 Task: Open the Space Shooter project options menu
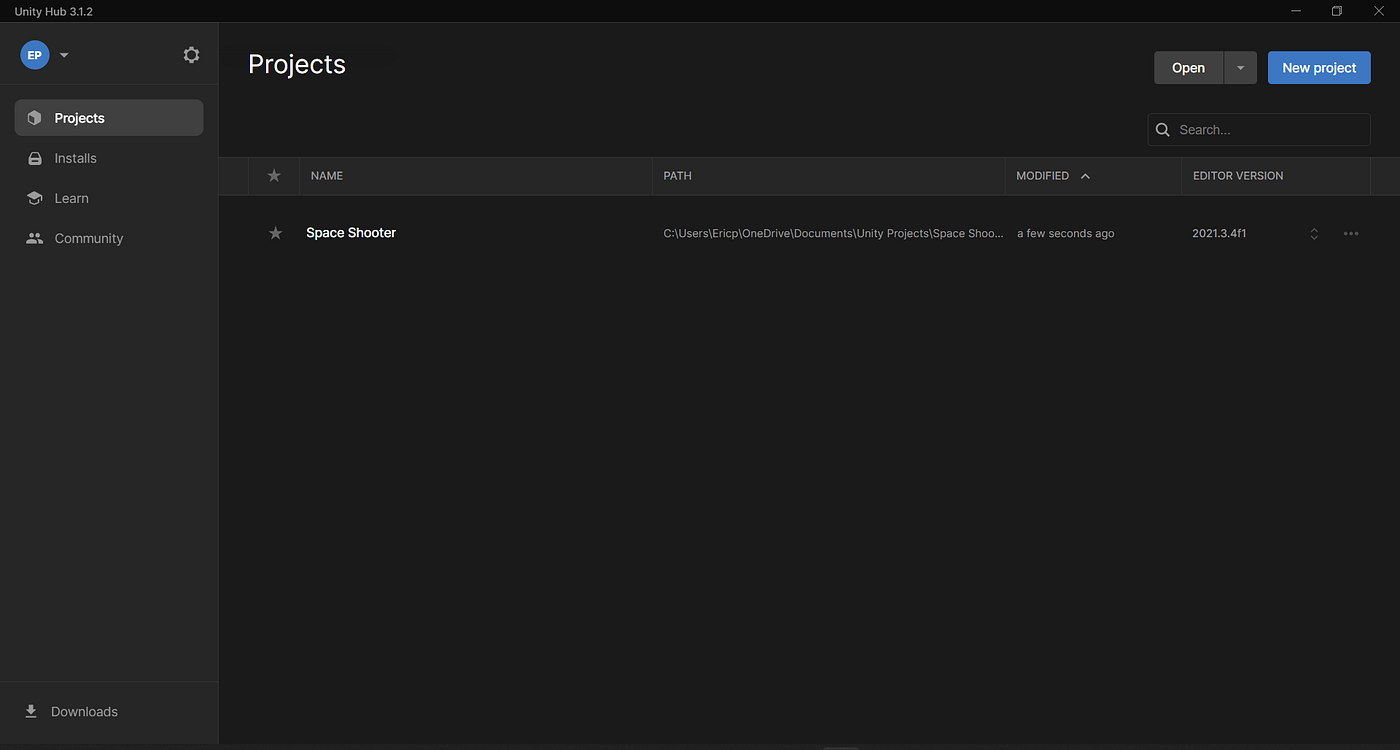tap(1351, 233)
